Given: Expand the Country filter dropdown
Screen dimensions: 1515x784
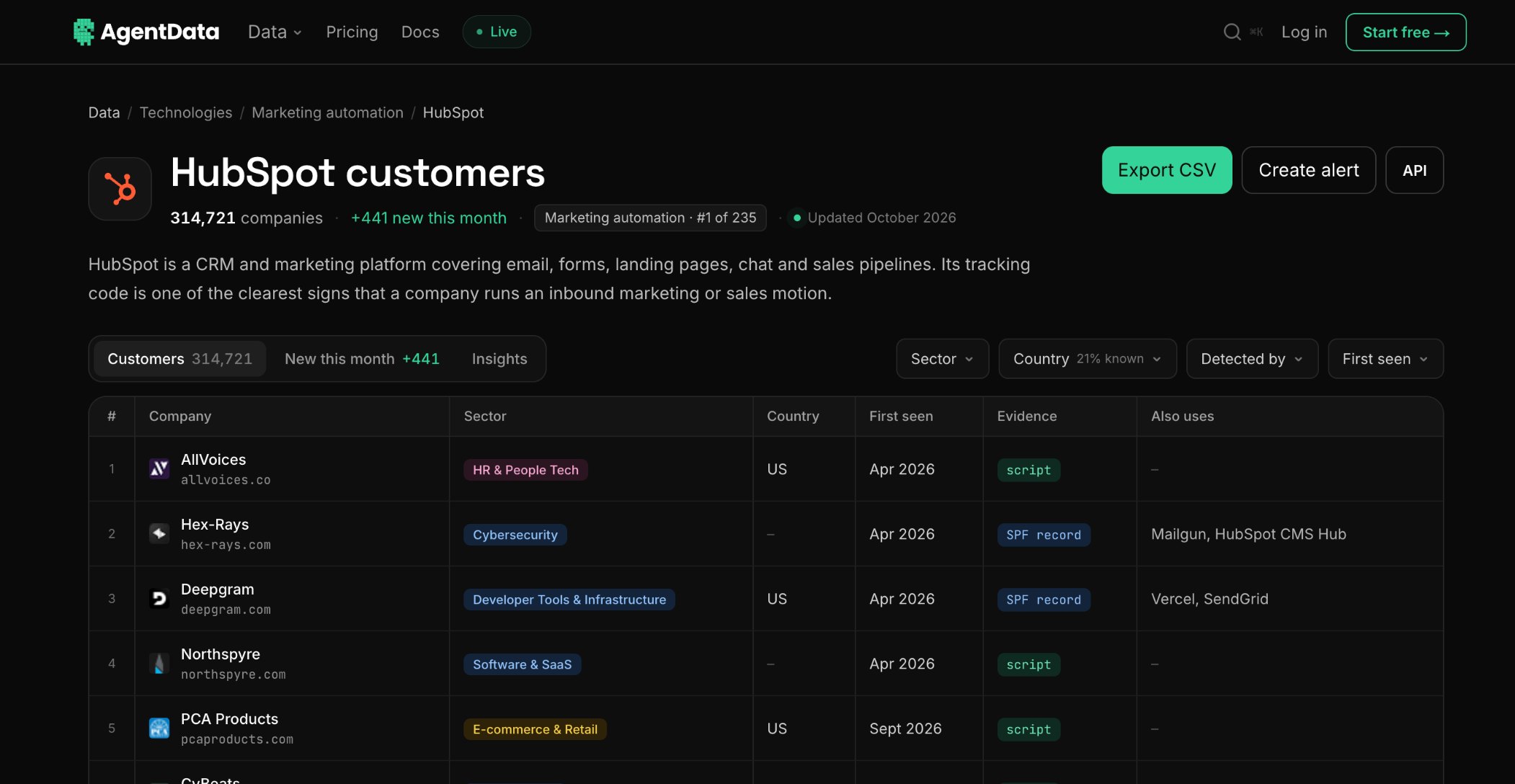Looking at the screenshot, I should pos(1087,359).
